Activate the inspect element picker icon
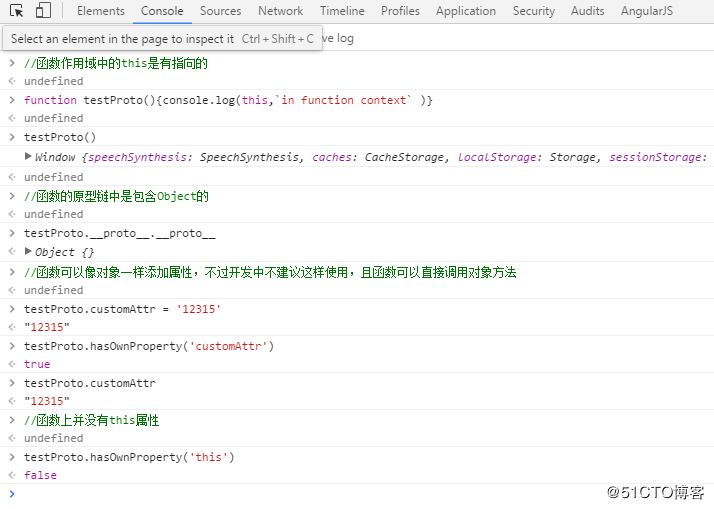The height and width of the screenshot is (509, 714). coord(17,11)
